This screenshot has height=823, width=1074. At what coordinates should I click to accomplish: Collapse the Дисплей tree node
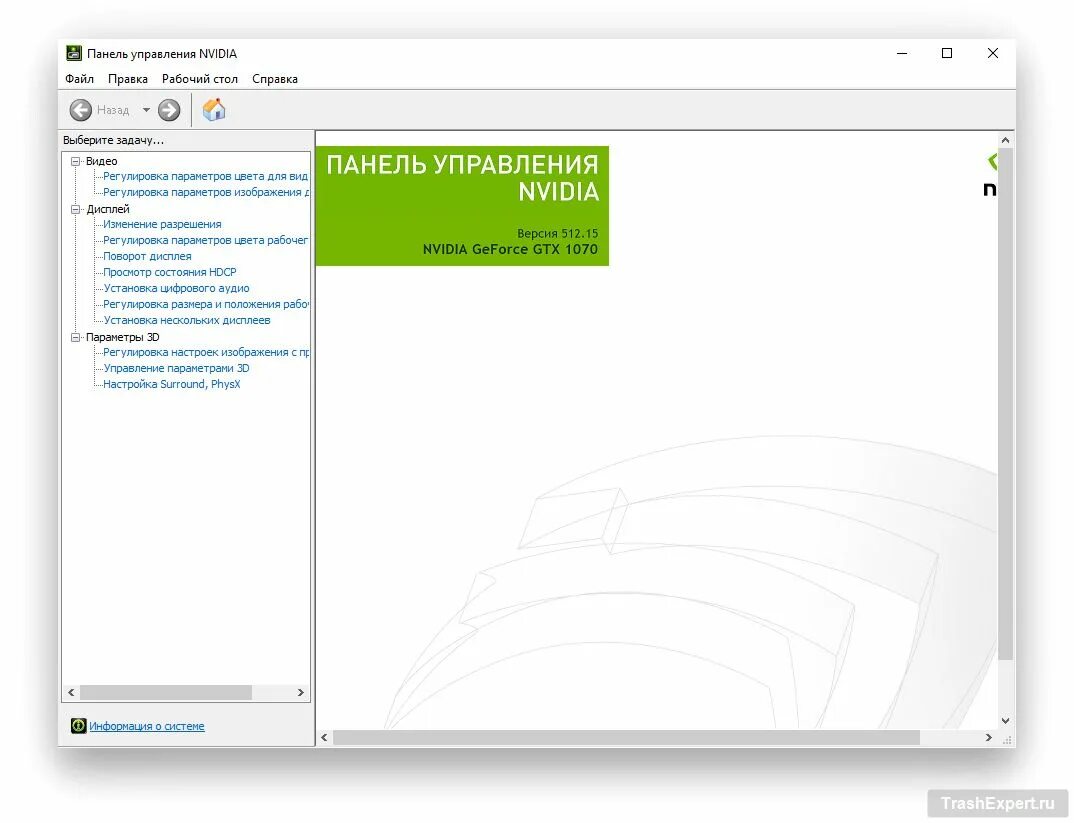coord(75,210)
